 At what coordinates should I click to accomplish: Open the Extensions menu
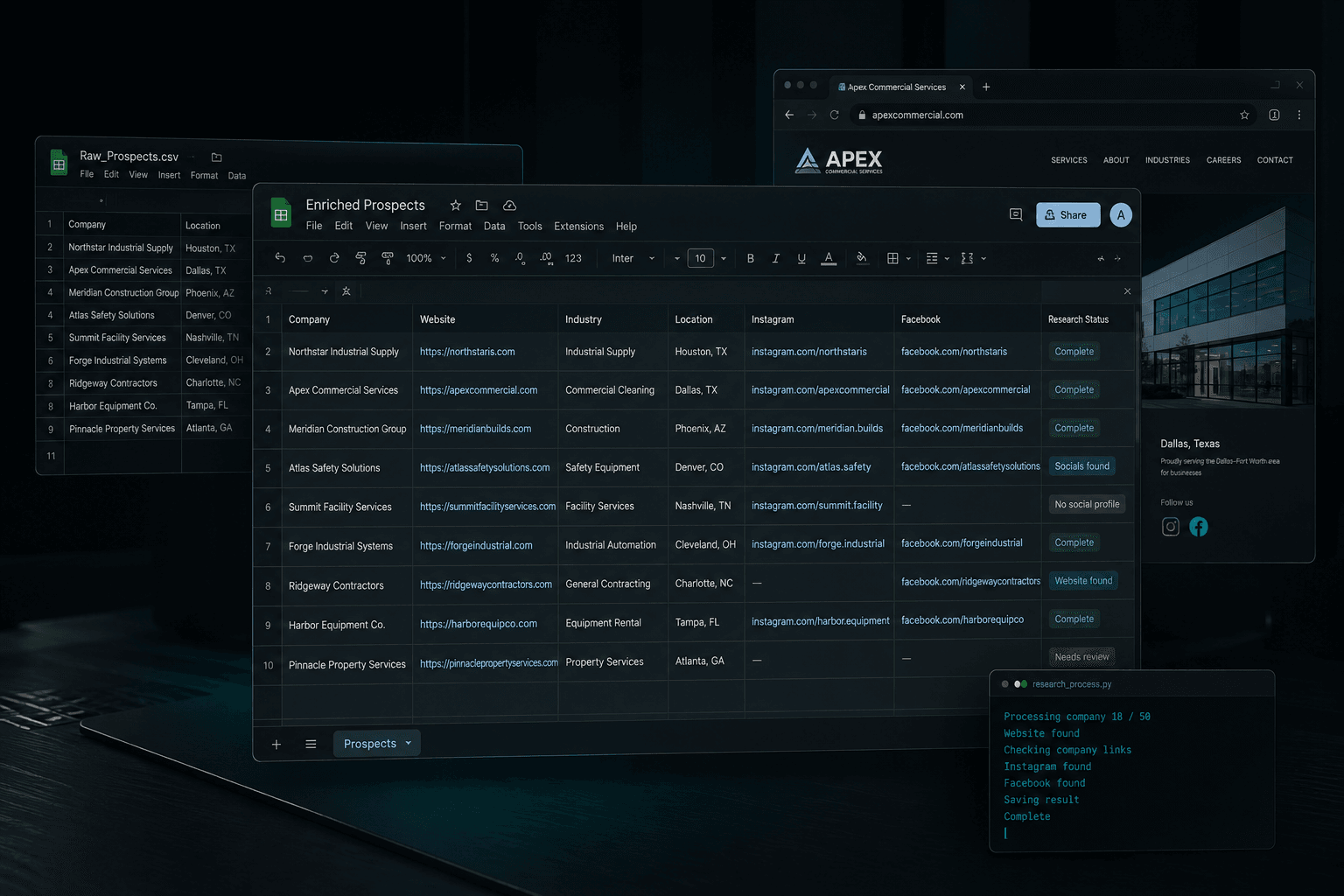(578, 227)
